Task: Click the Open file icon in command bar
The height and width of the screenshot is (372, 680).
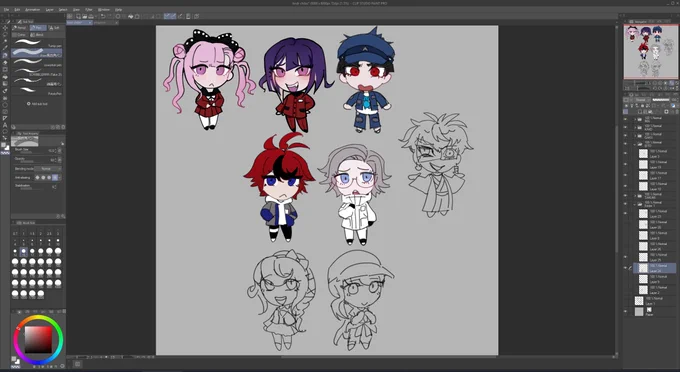Action: [84, 16]
